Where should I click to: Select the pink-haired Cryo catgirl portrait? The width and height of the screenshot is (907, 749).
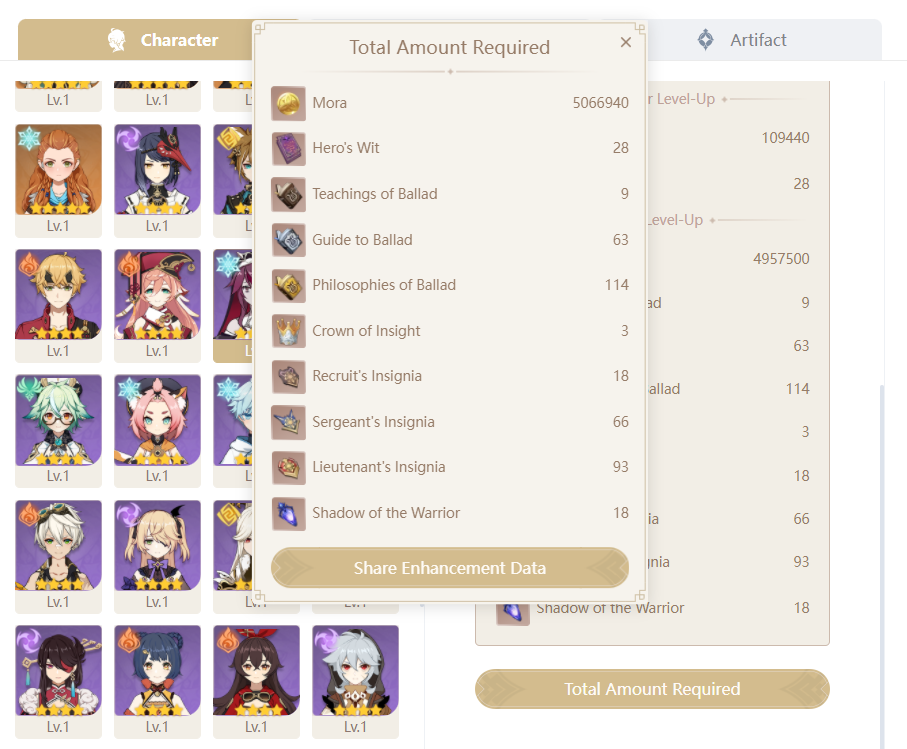(x=157, y=420)
